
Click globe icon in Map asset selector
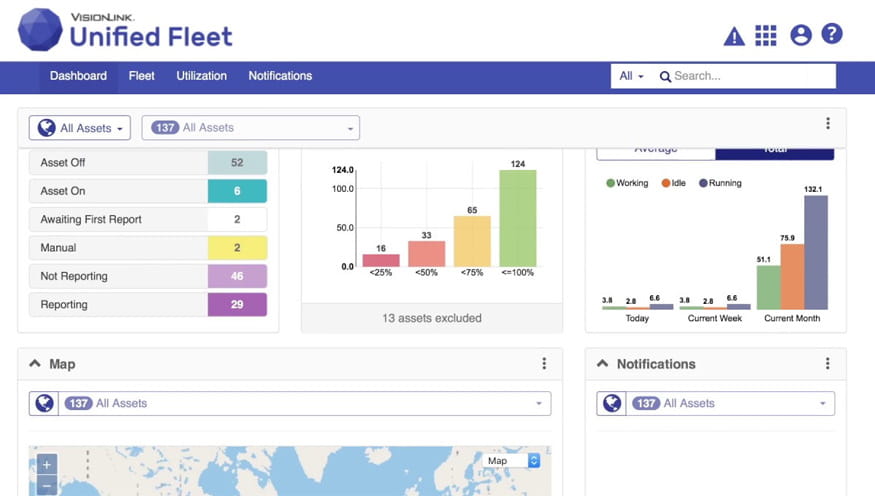tap(44, 403)
